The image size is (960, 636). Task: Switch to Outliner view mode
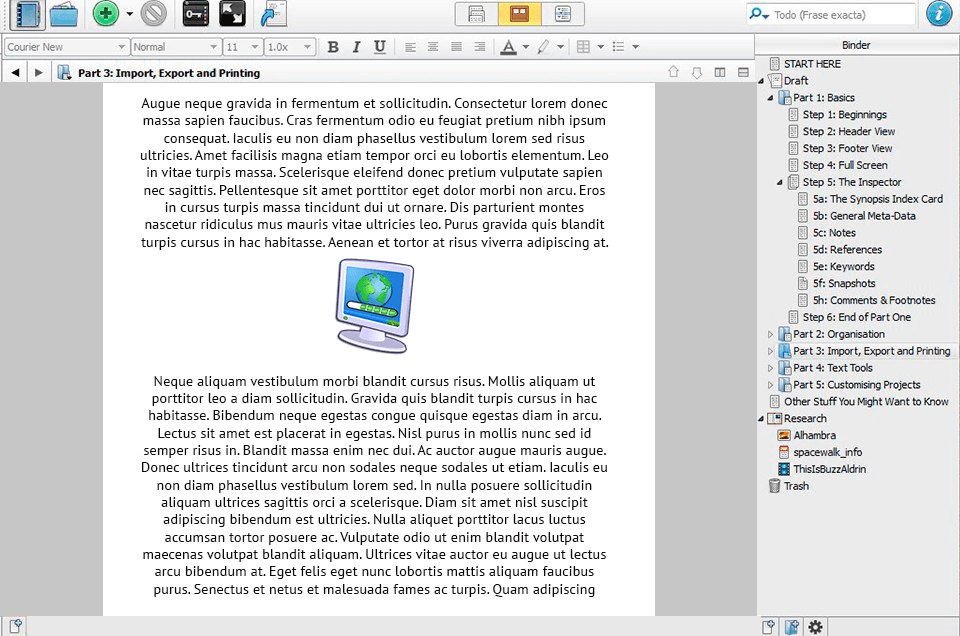[563, 14]
